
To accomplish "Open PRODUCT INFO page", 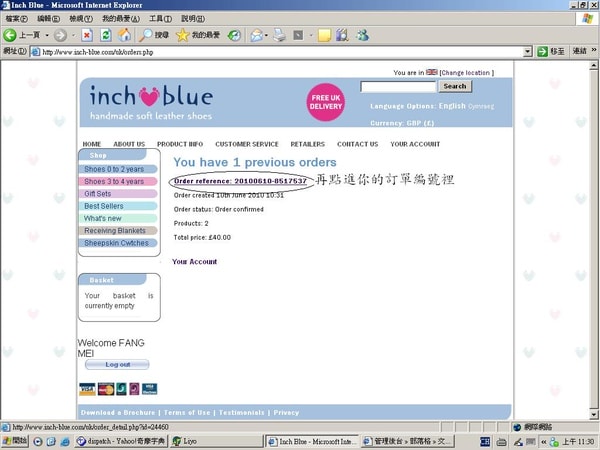I will 180,144.
